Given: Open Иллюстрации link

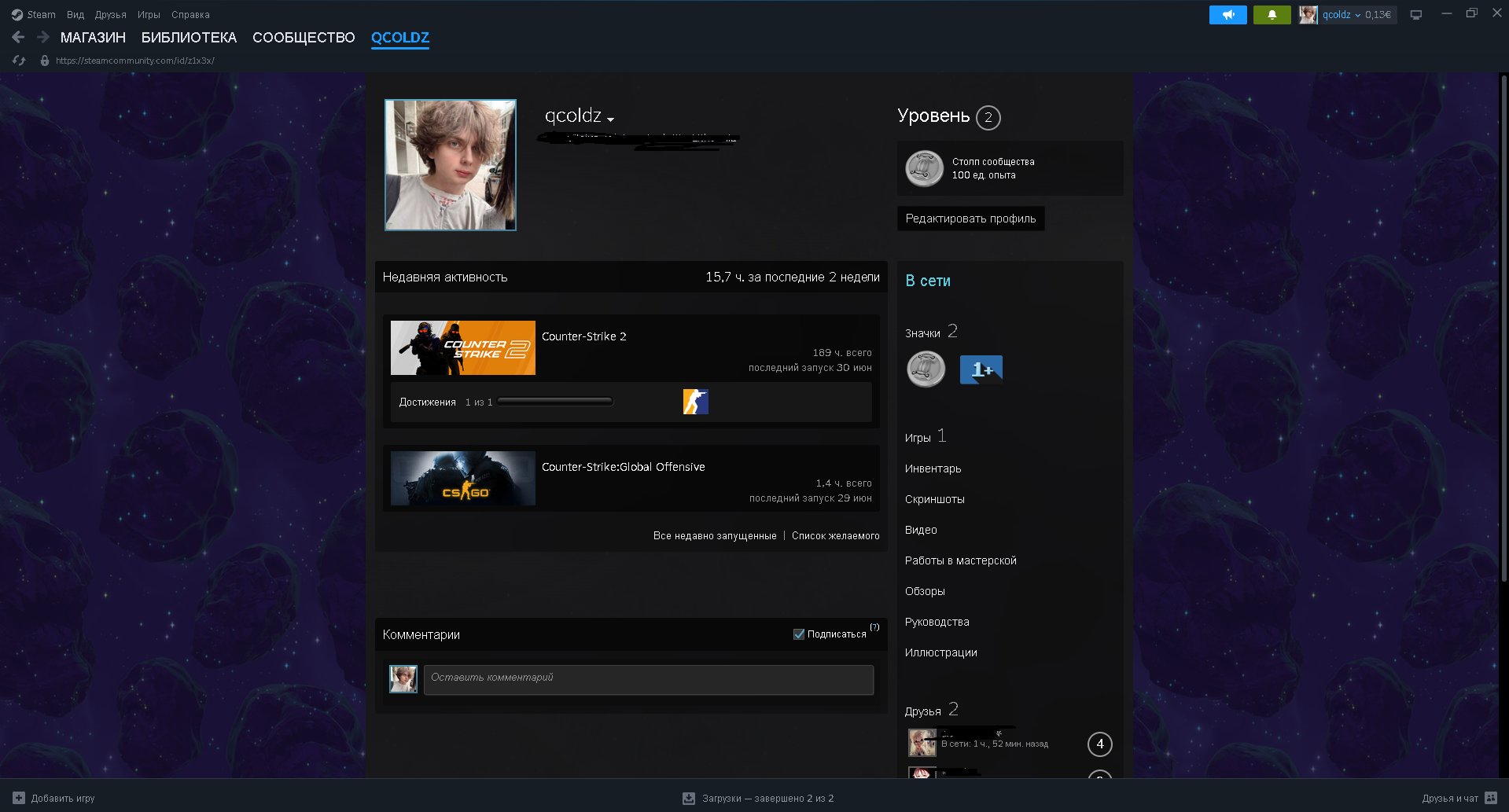Looking at the screenshot, I should pyautogui.click(x=941, y=652).
